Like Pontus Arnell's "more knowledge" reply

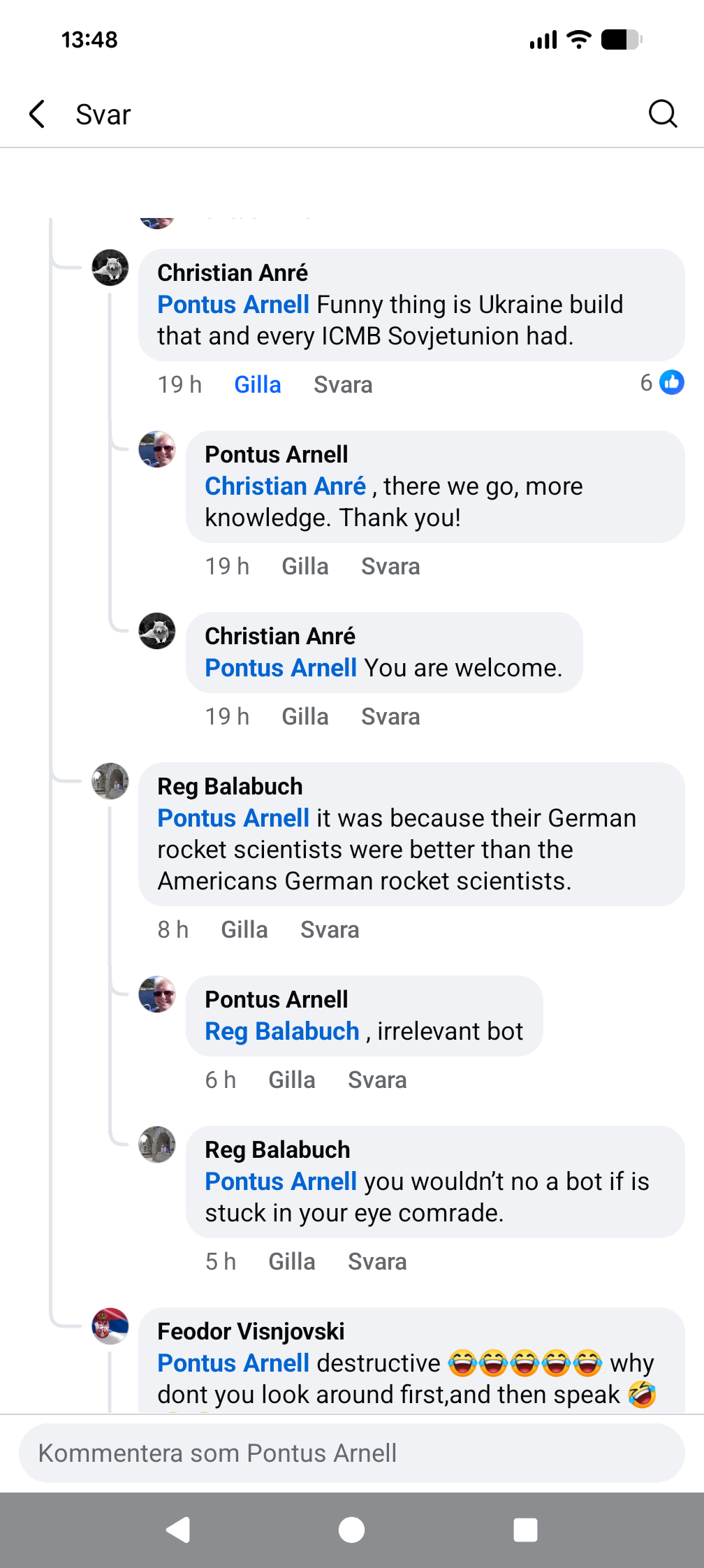[x=305, y=567]
